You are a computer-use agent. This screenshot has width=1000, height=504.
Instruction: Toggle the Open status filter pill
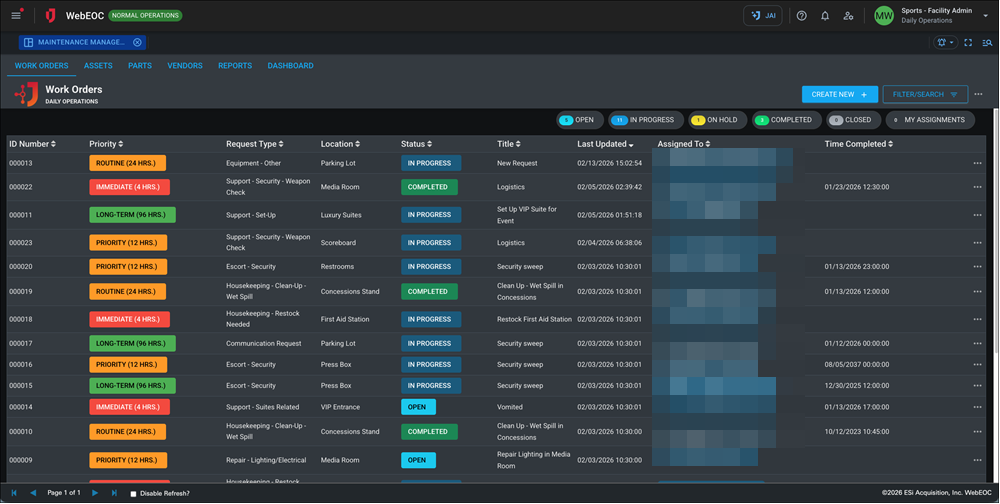(578, 120)
